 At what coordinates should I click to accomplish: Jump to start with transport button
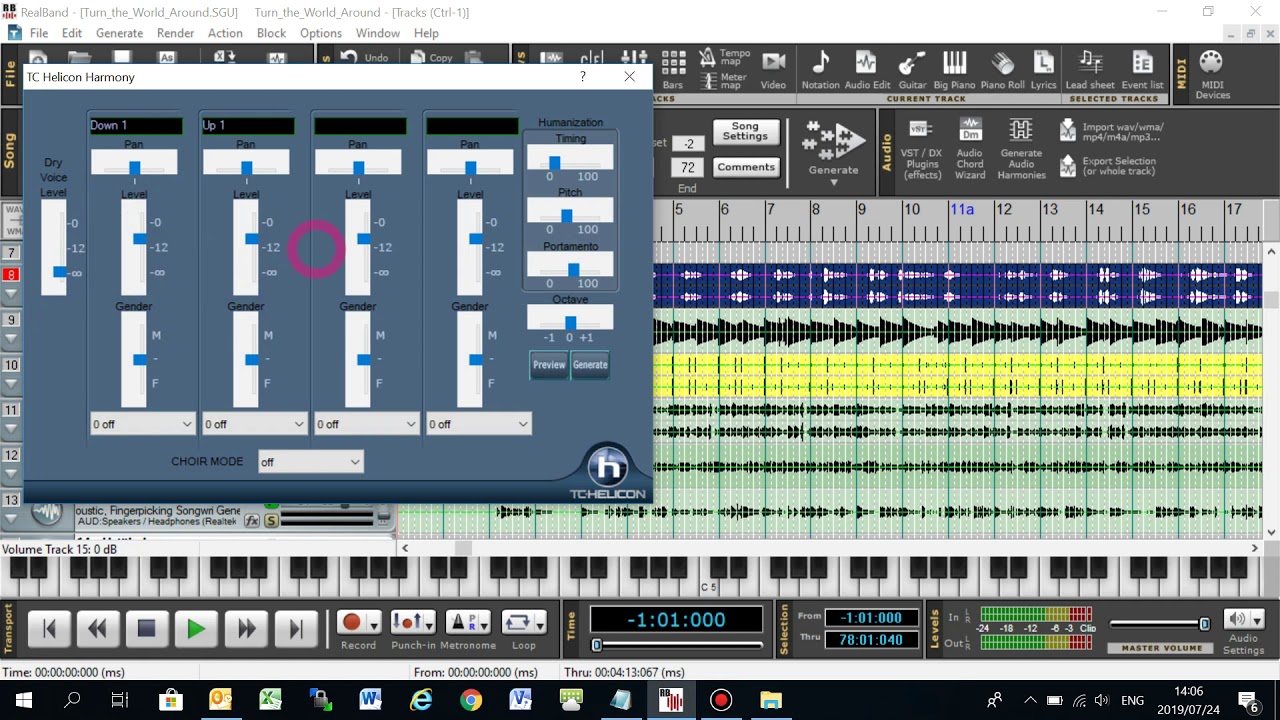click(x=48, y=628)
